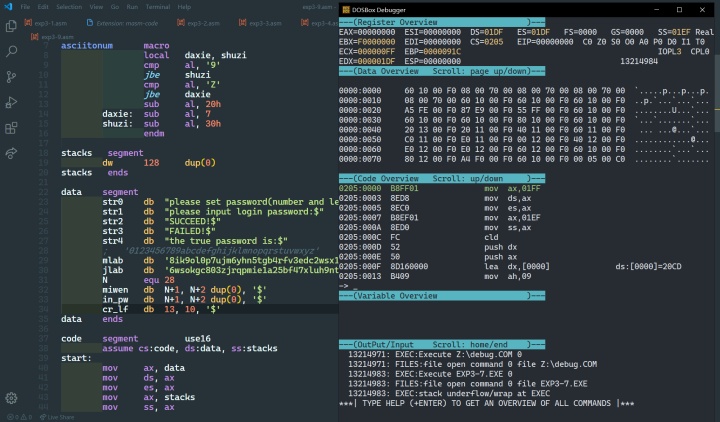Open the Explorer view in the activity bar
The image size is (720, 422).
(11, 26)
